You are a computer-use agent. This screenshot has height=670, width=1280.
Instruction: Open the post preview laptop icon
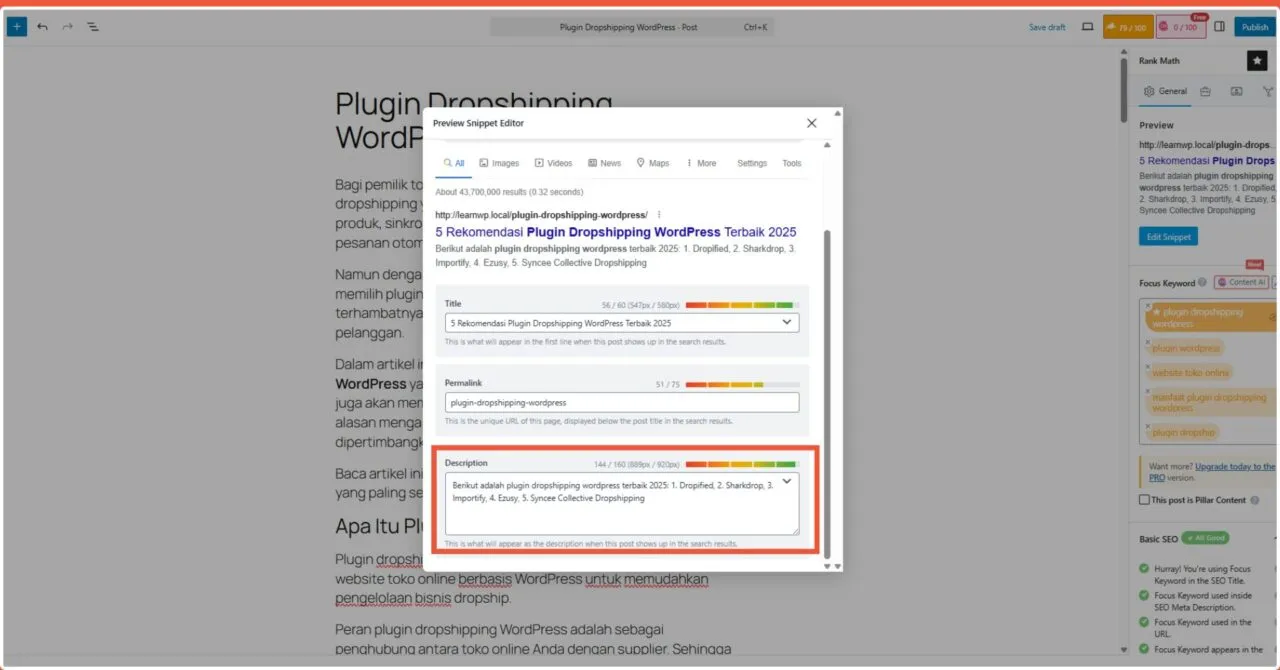pos(1087,27)
